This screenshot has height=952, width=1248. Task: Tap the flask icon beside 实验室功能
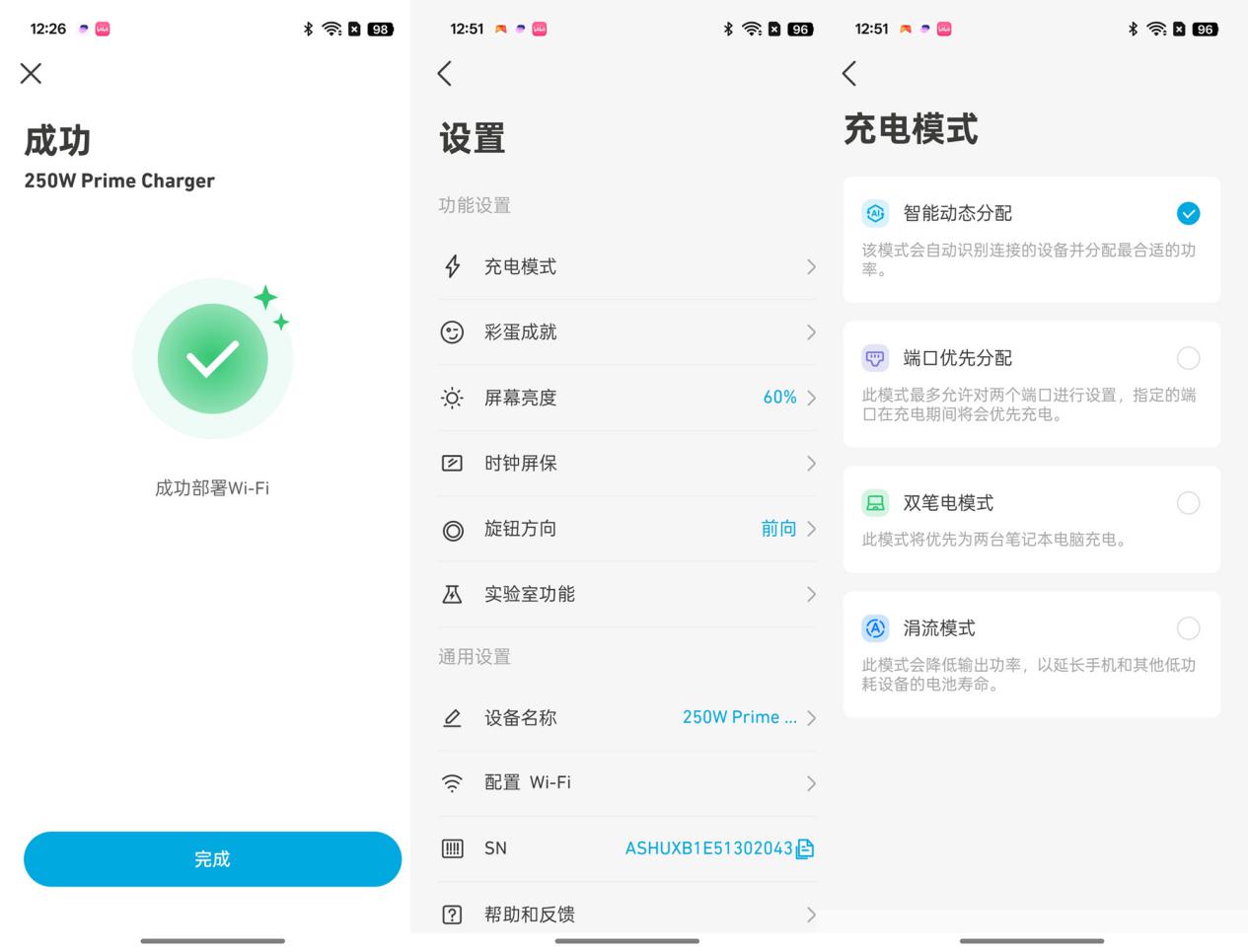tap(452, 594)
